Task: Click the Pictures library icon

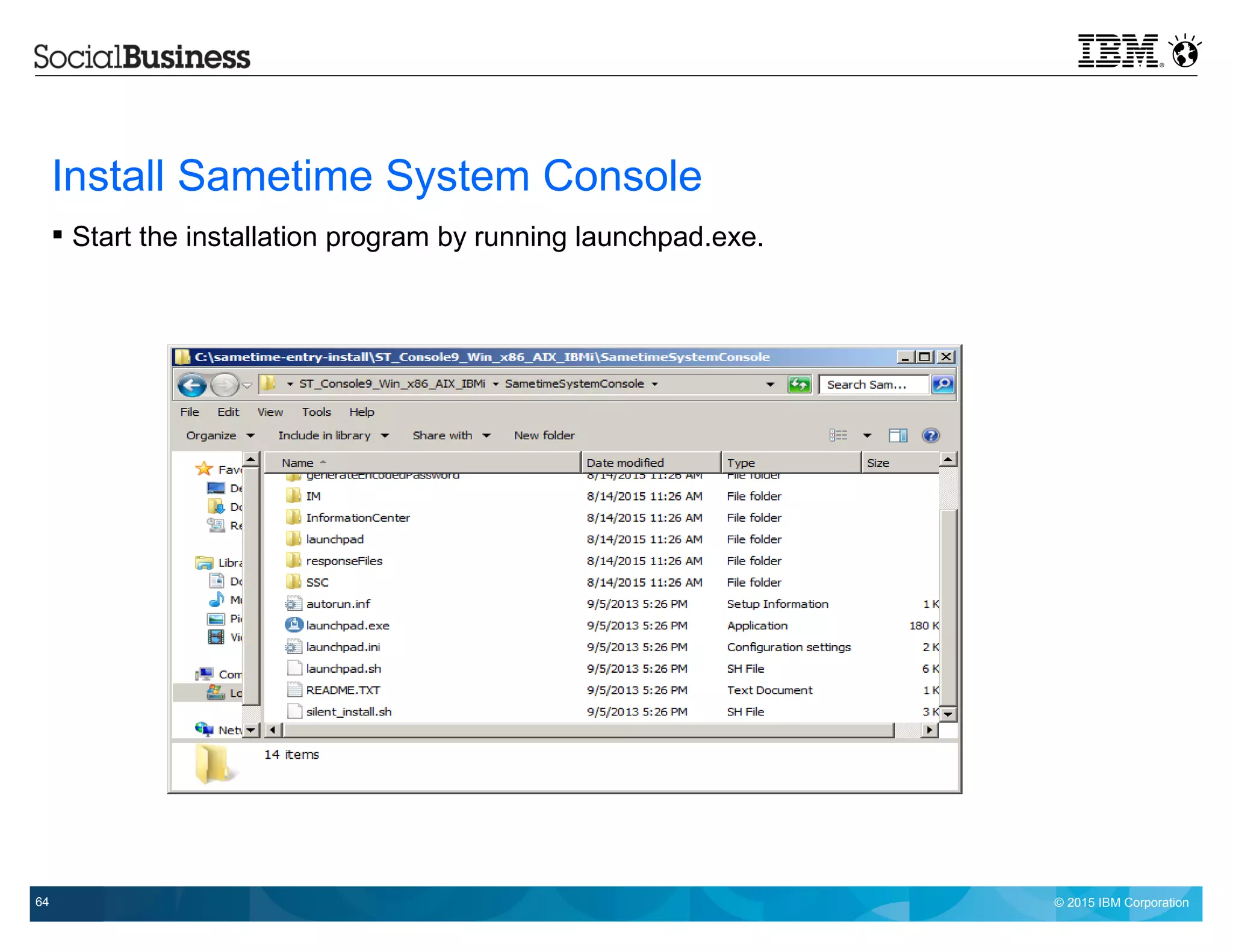Action: point(216,618)
